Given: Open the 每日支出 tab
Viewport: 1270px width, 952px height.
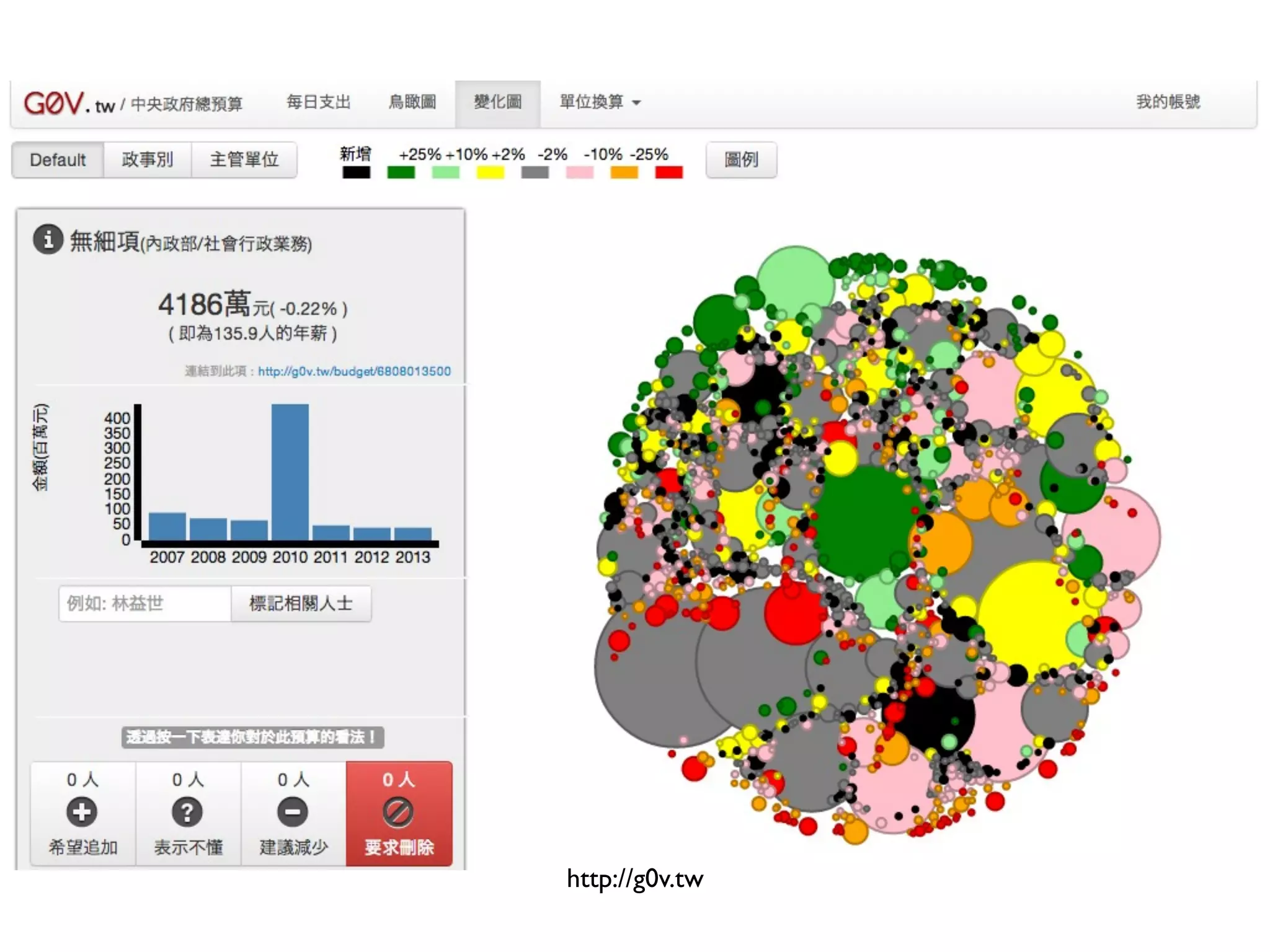Looking at the screenshot, I should pos(319,102).
